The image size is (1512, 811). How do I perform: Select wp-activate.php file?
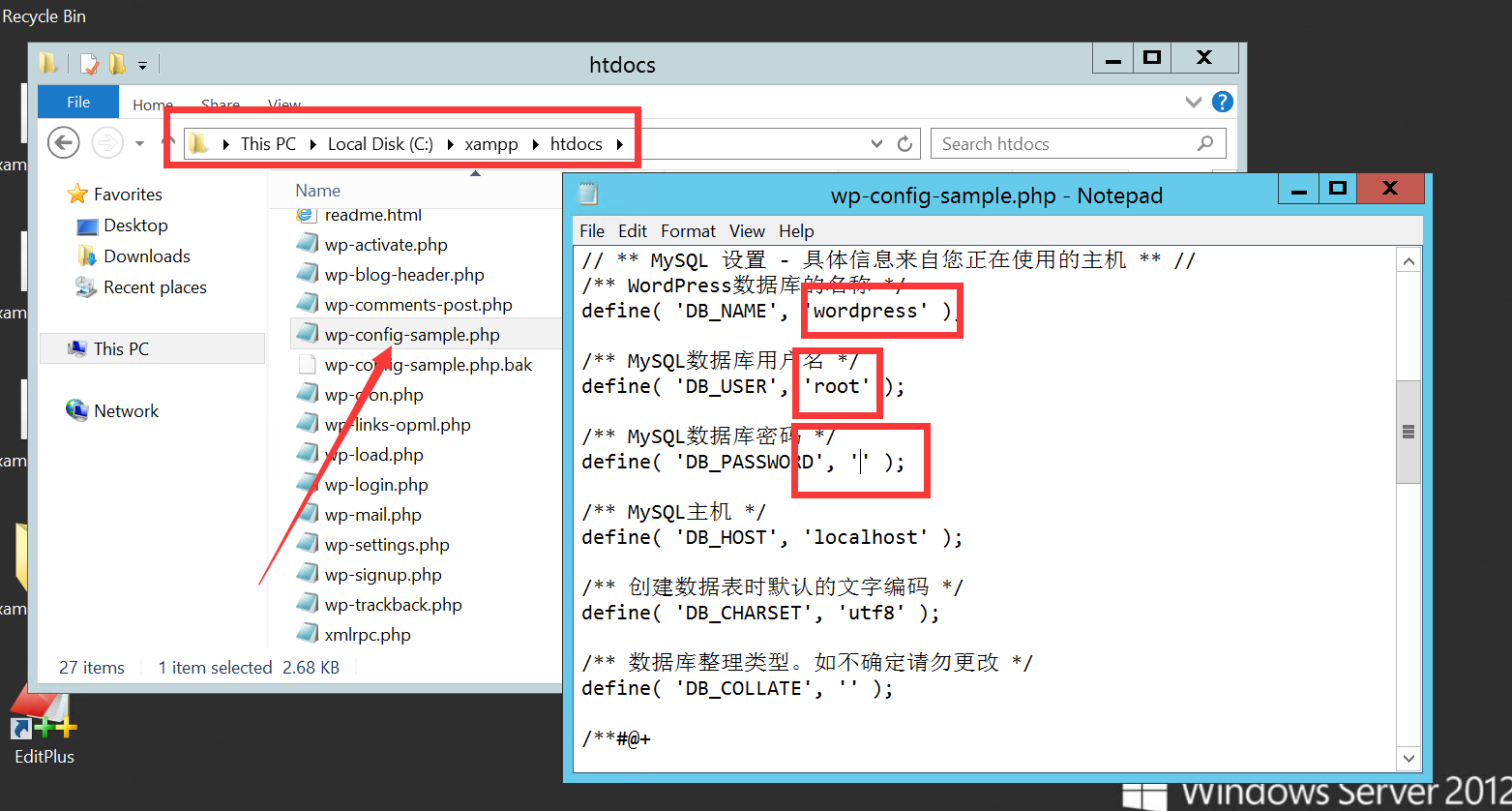[x=386, y=245]
